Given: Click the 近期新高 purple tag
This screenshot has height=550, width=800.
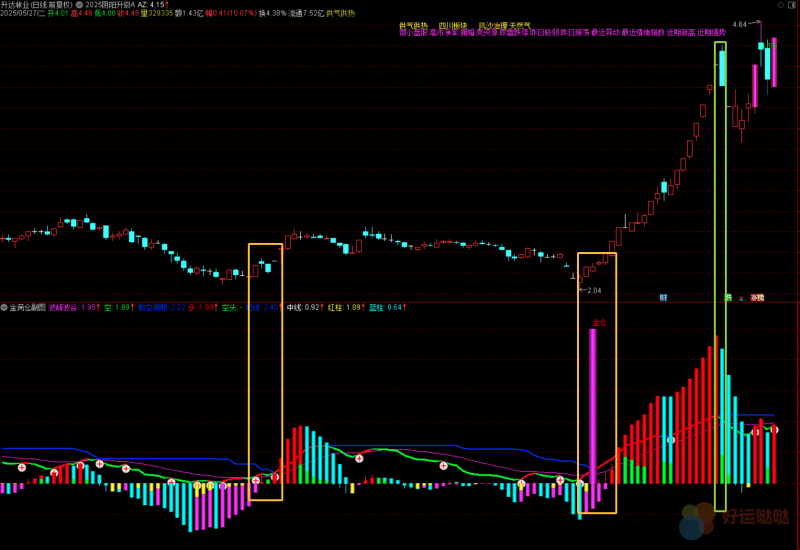Looking at the screenshot, I should [681, 33].
